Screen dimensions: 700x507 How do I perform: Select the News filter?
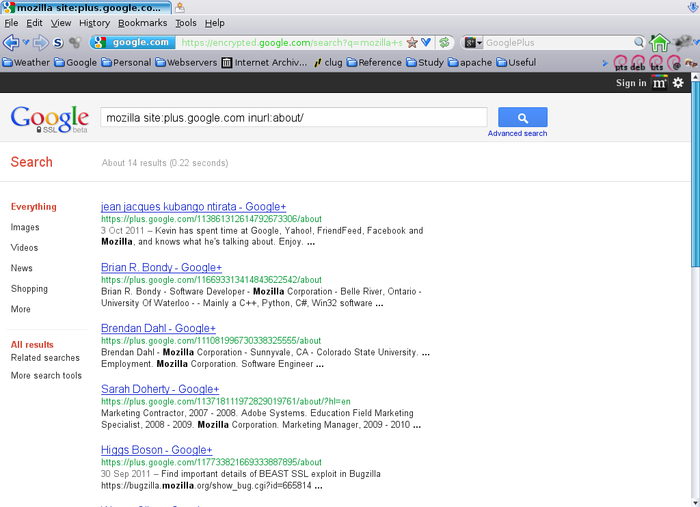click(21, 268)
